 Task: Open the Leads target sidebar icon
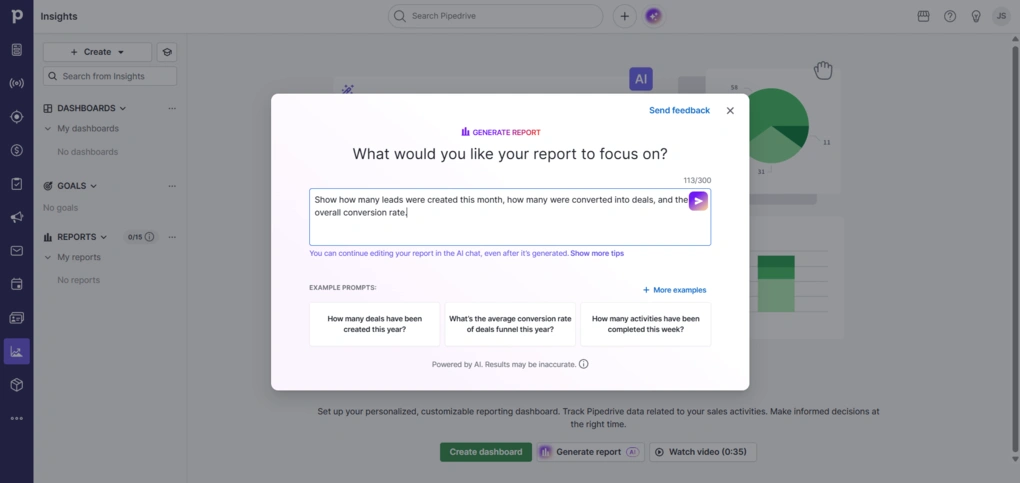click(16, 117)
